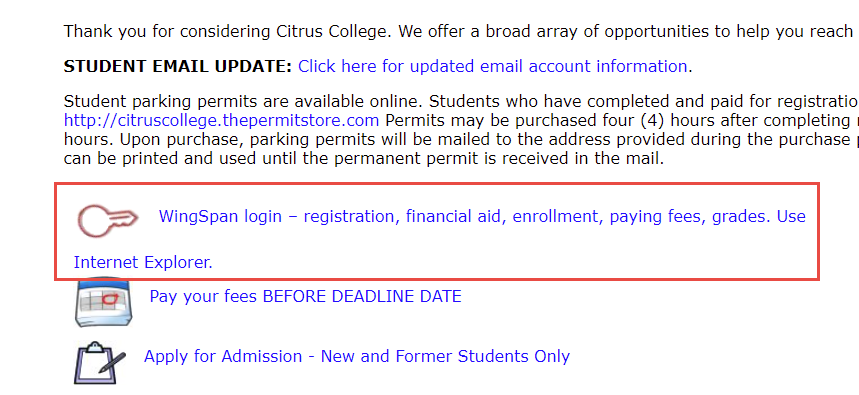This screenshot has width=859, height=395.
Task: Click Student parking permits are available online sentence
Action: [243, 102]
